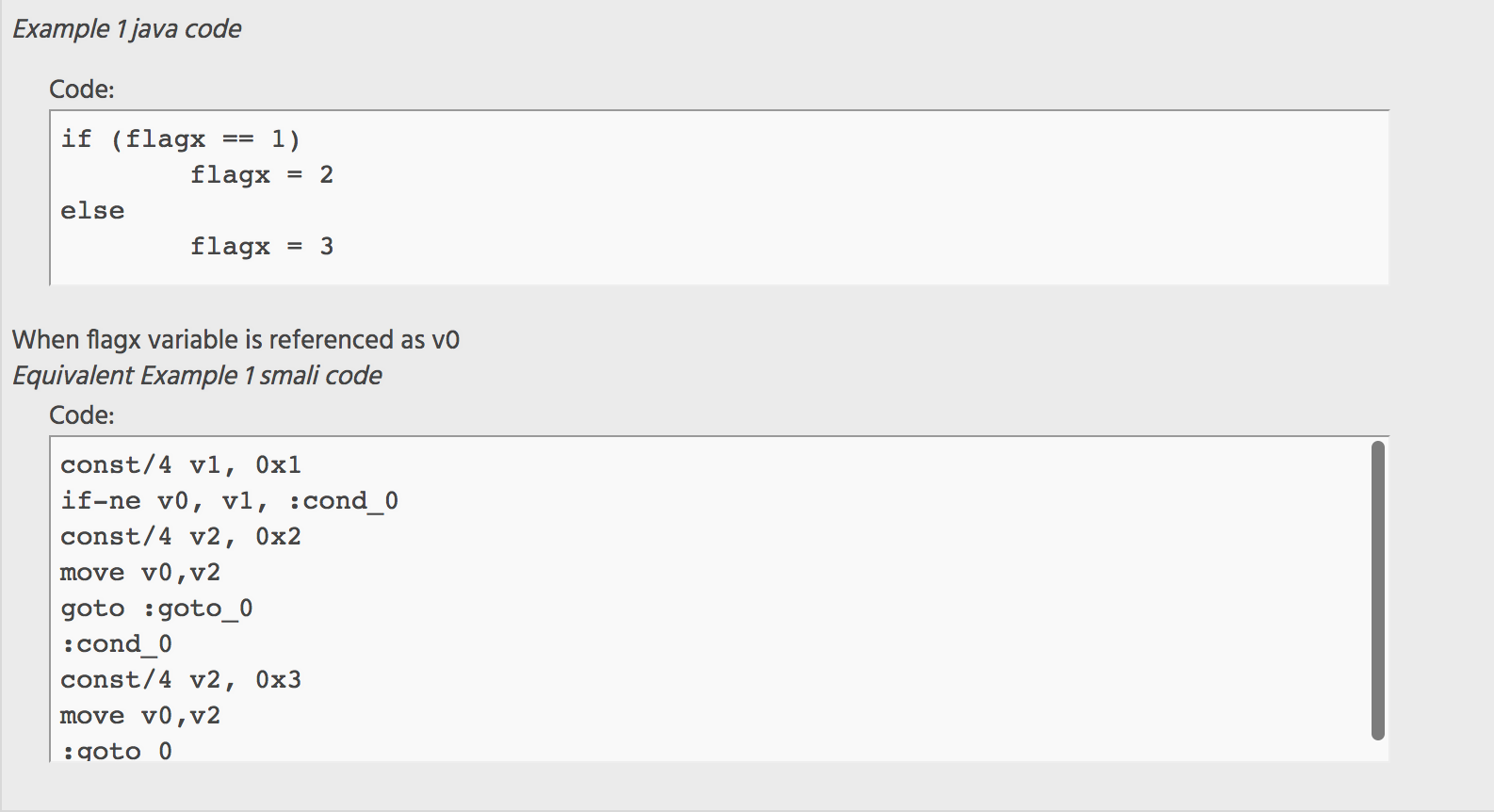Click the 'flagx = 2' code line
Viewport: 1494px width, 812px height.
[262, 175]
